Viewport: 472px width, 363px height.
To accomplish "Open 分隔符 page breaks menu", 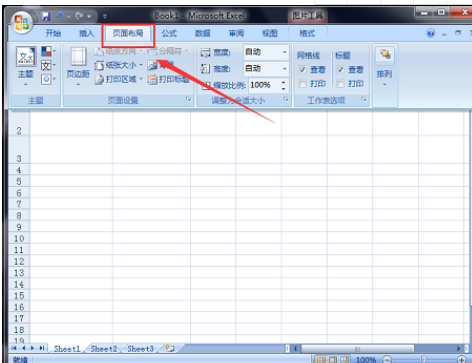I will click(x=168, y=51).
